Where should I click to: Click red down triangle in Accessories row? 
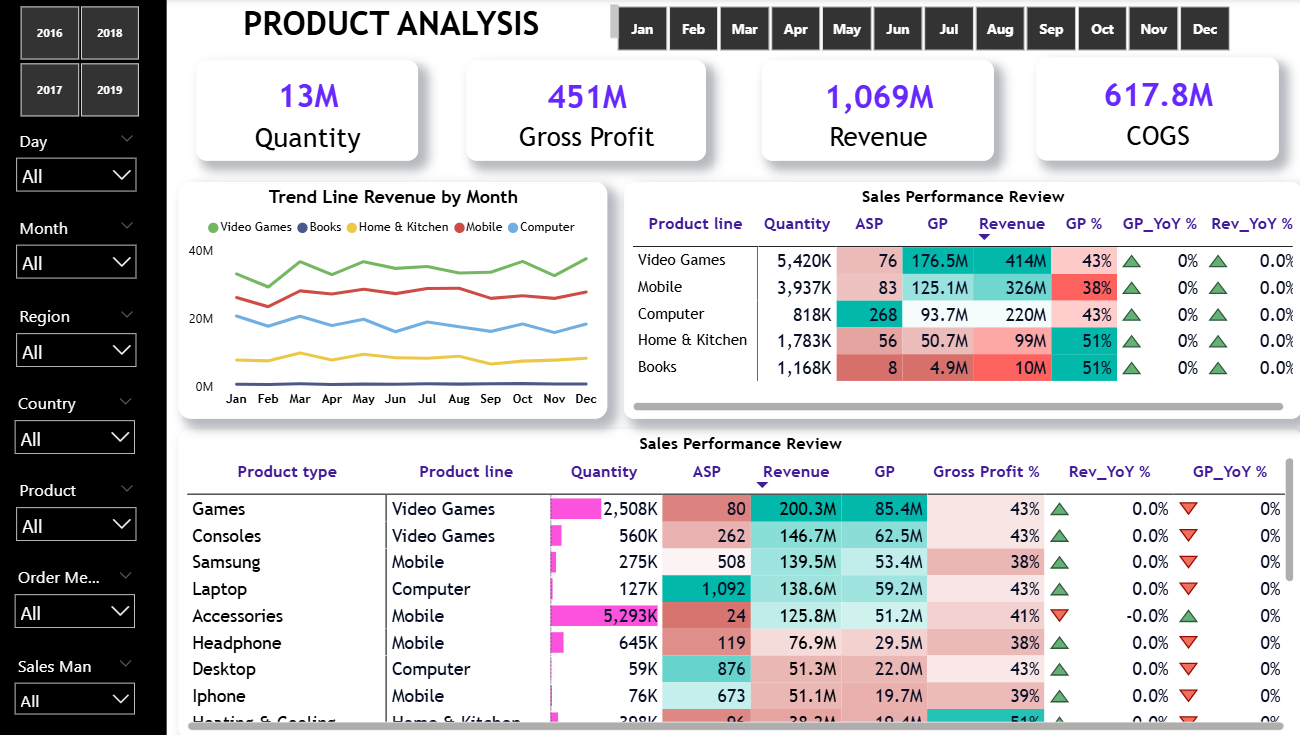(1060, 616)
